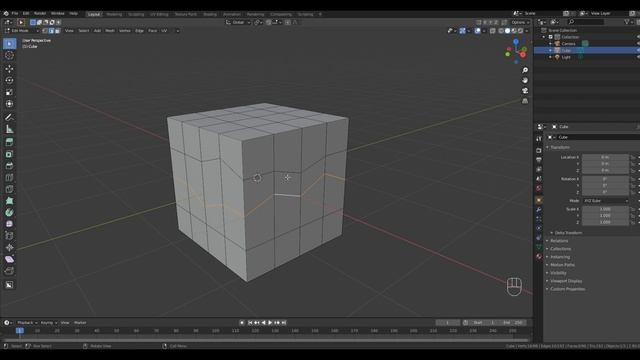Switch to UV Editing workspace tab

[159, 14]
